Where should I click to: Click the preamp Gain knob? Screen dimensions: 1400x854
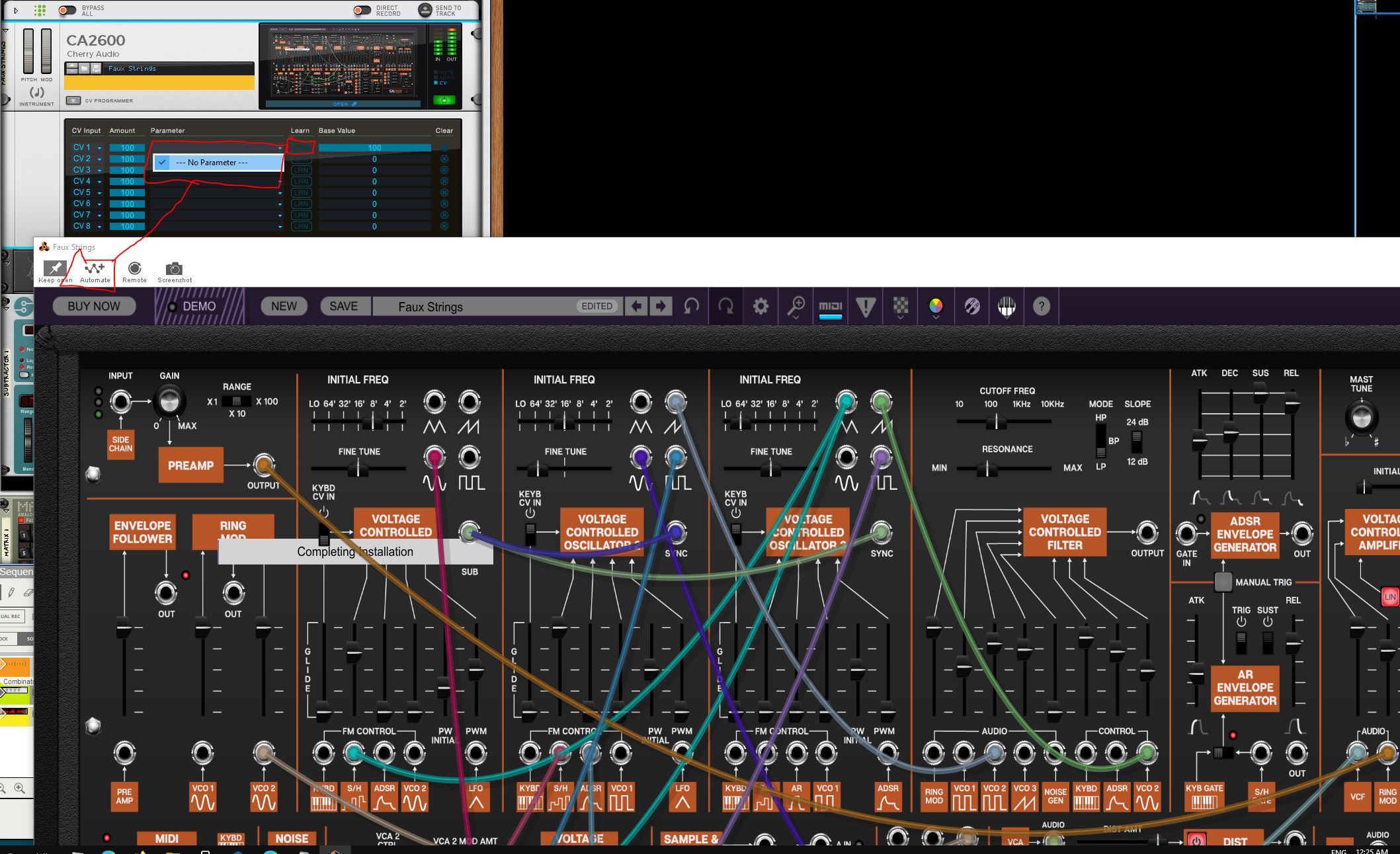(169, 401)
